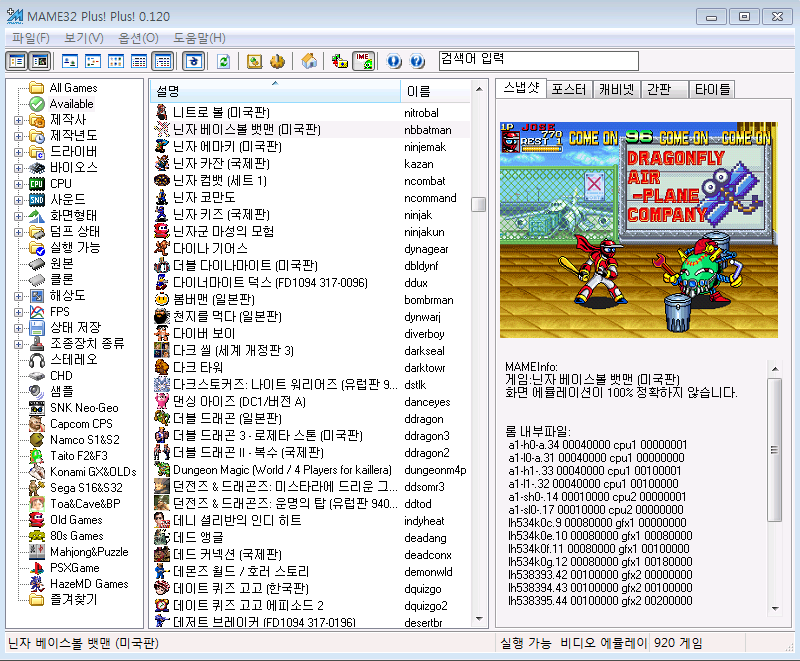This screenshot has width=800, height=661.
Task: Open the 도움말(H) menu
Action: 199,38
